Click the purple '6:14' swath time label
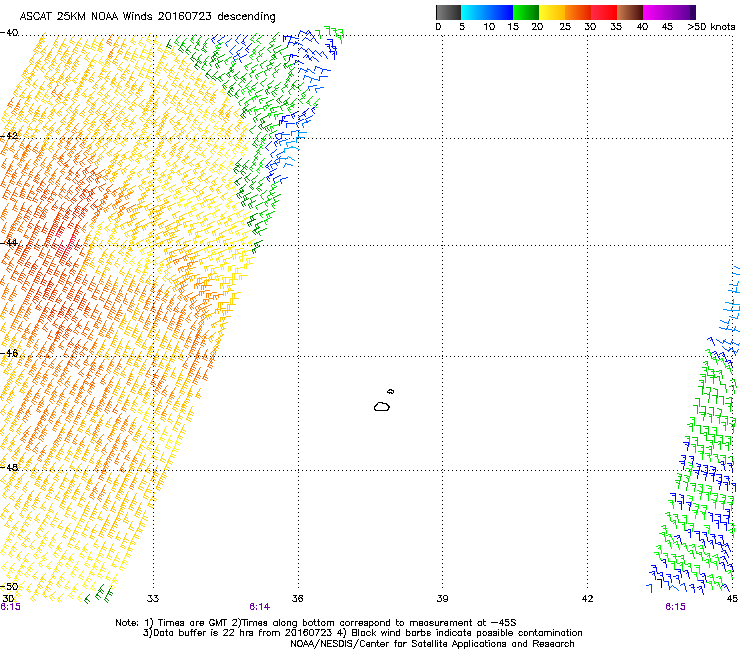 [260, 607]
